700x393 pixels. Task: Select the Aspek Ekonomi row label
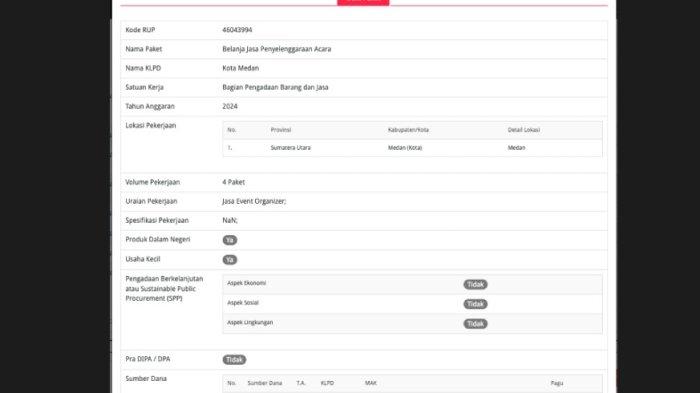(246, 283)
